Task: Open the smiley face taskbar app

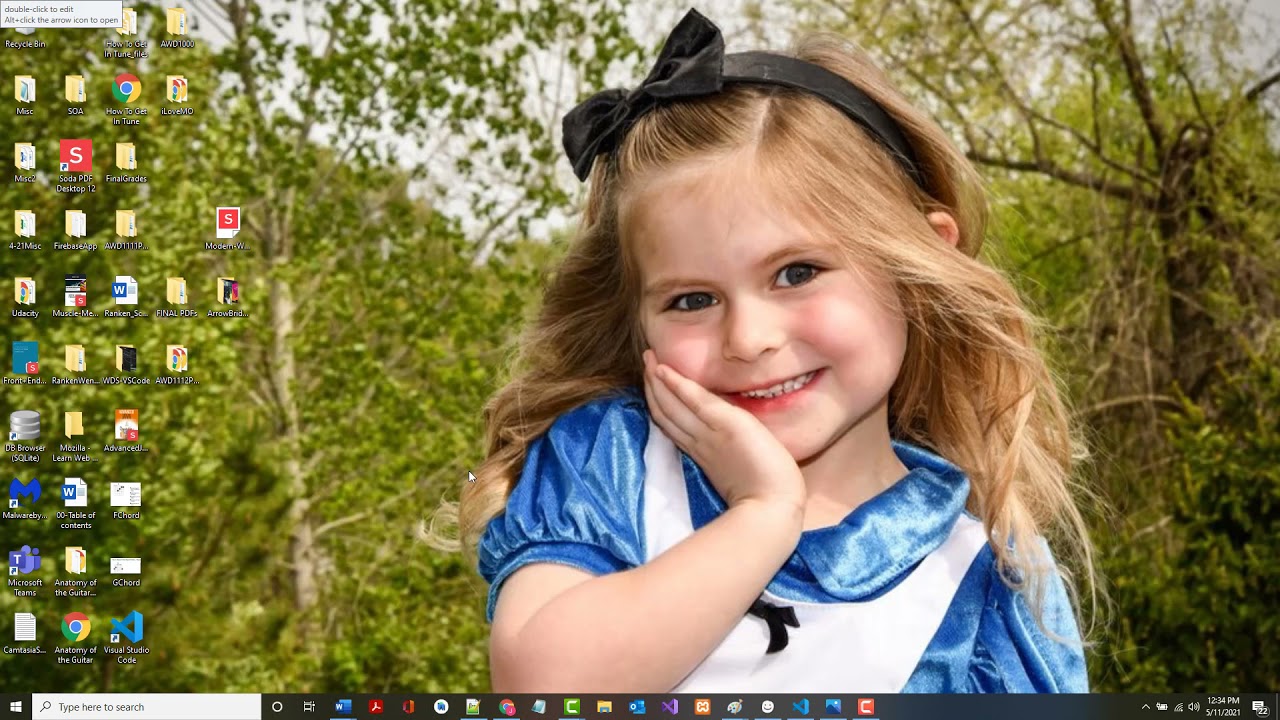Action: (x=768, y=707)
